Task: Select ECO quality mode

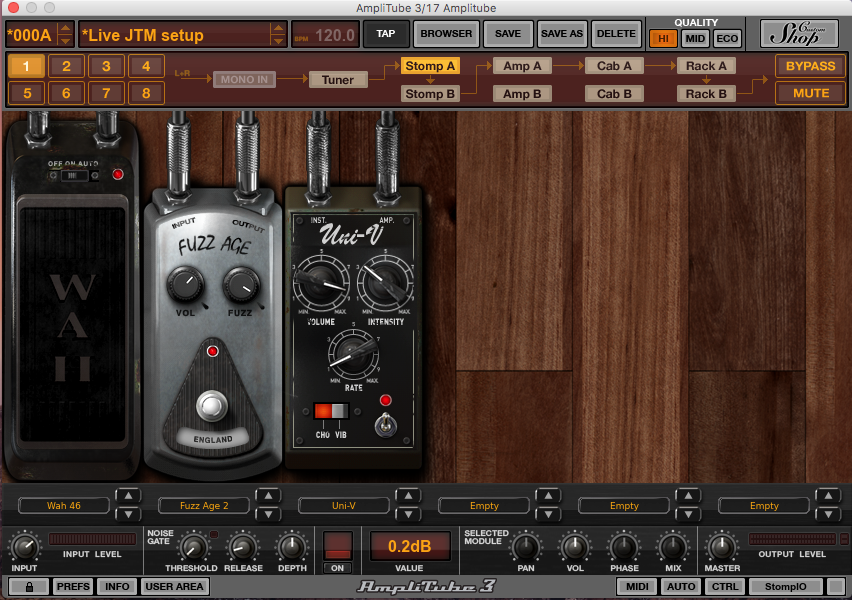Action: point(727,39)
